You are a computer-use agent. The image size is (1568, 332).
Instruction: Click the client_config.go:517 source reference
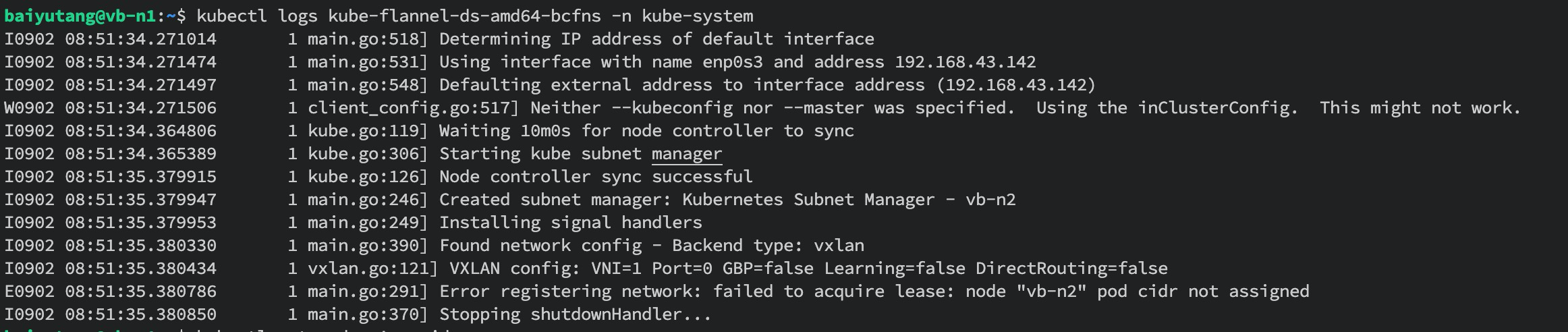point(412,108)
